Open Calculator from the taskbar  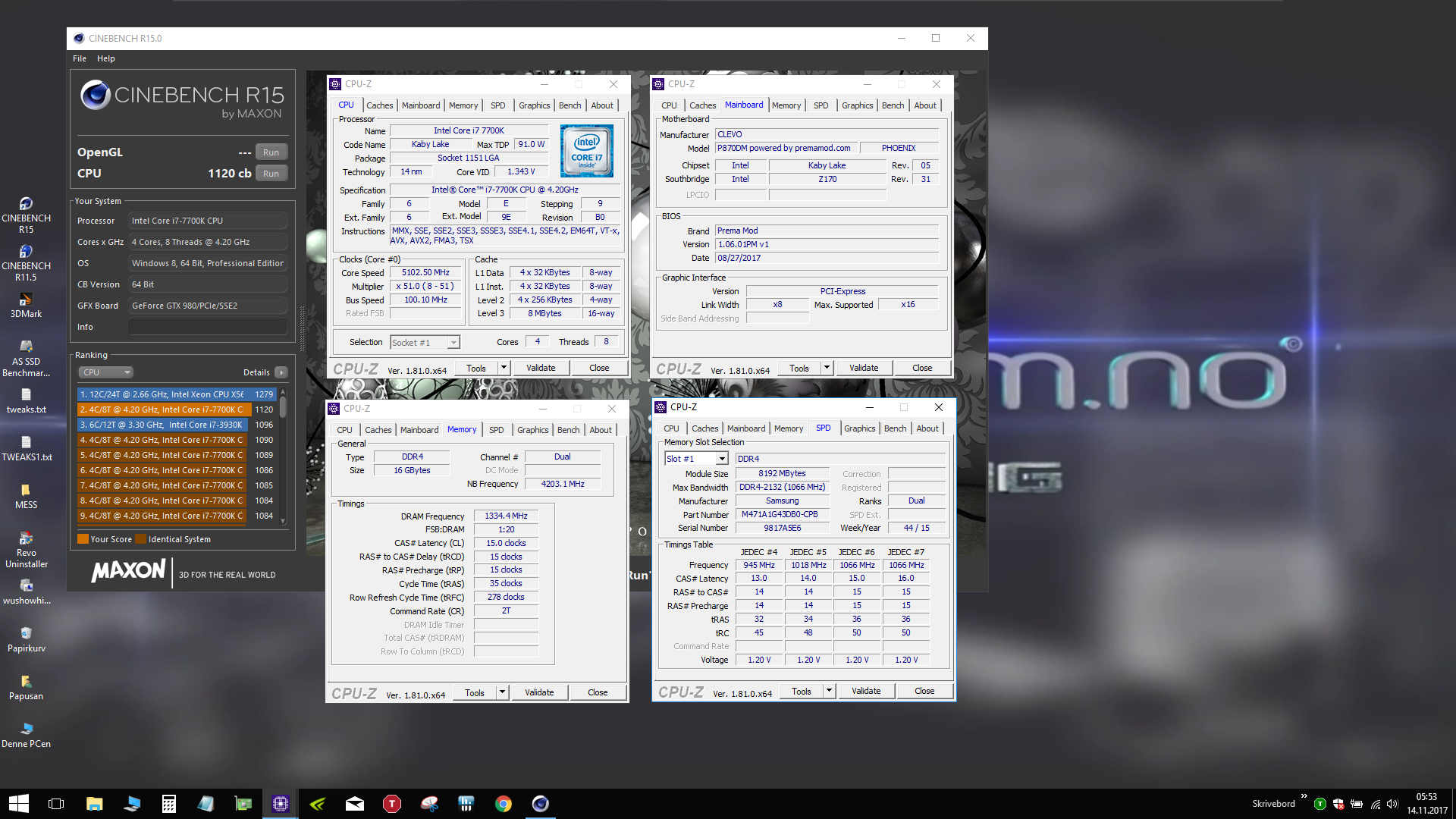[x=169, y=804]
